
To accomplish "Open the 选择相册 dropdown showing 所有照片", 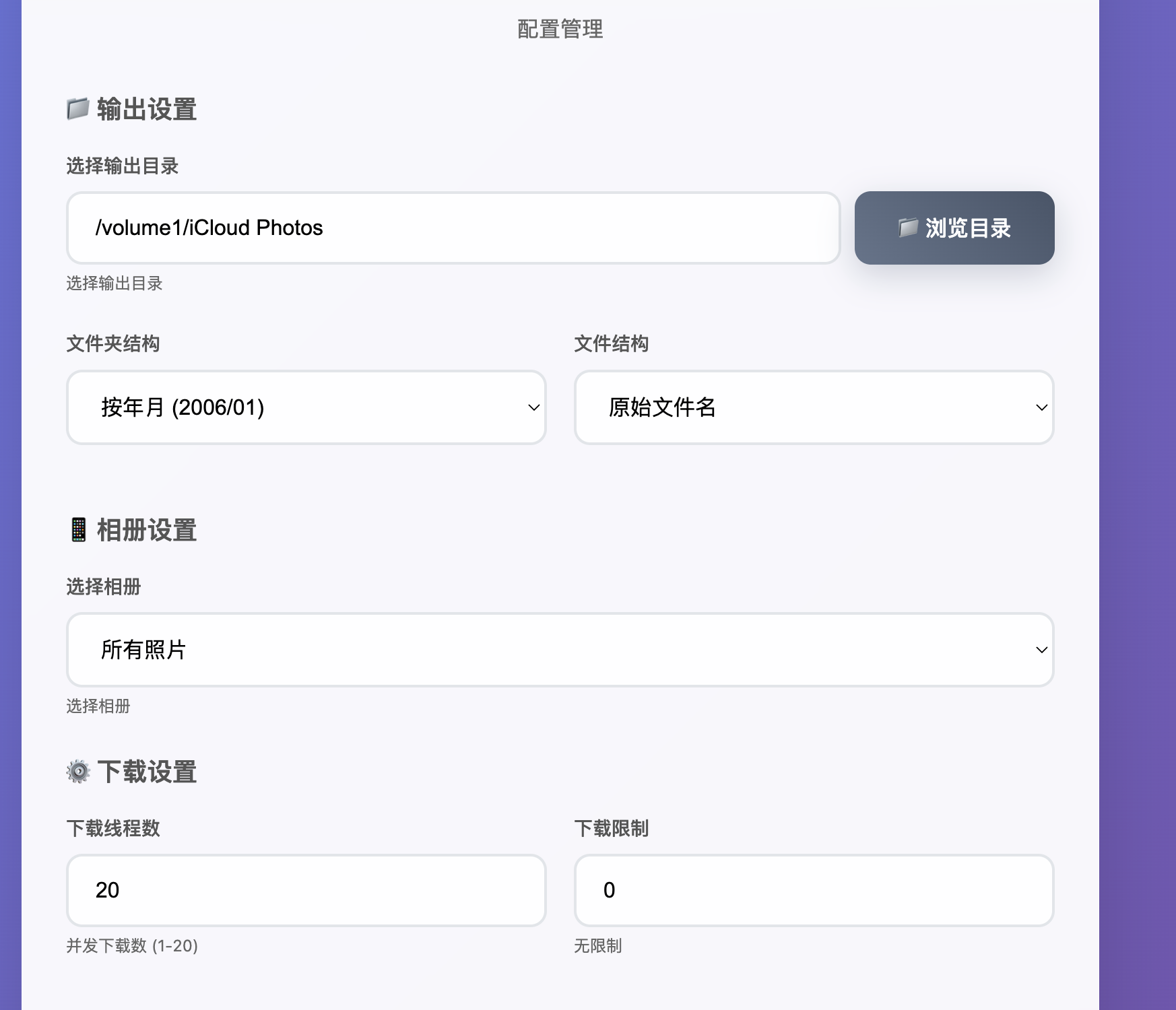I will point(560,650).
